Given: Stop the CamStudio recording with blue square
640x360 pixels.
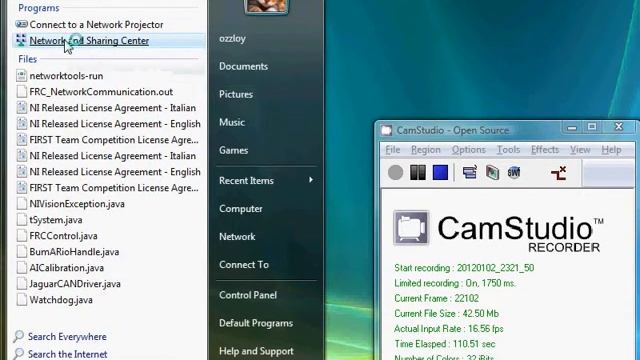Looking at the screenshot, I should (x=440, y=172).
